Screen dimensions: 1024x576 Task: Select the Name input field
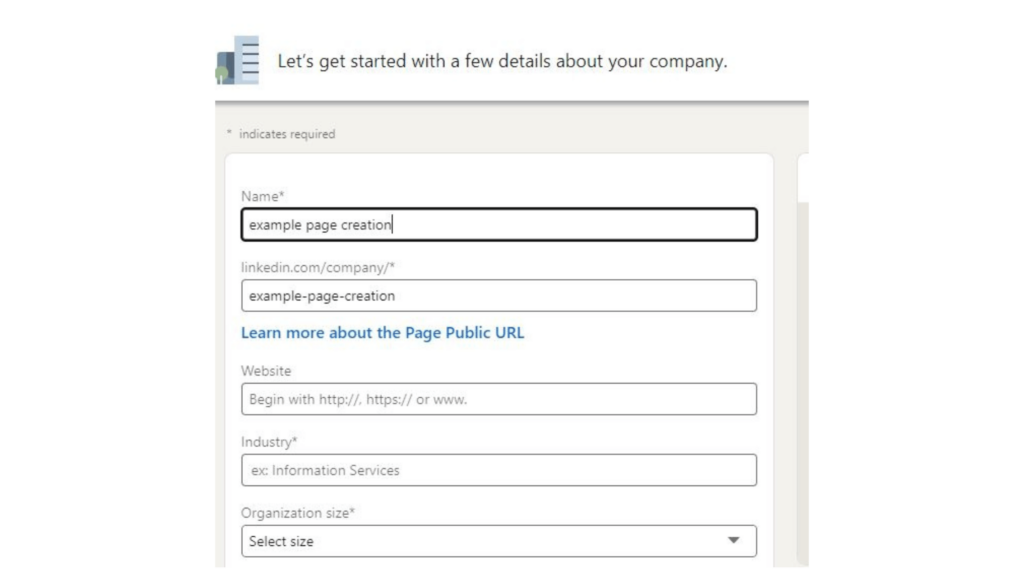pos(498,224)
